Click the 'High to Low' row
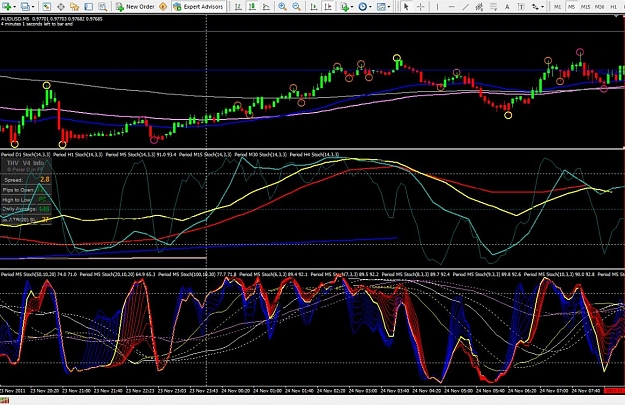The height and width of the screenshot is (405, 625). tap(26, 200)
